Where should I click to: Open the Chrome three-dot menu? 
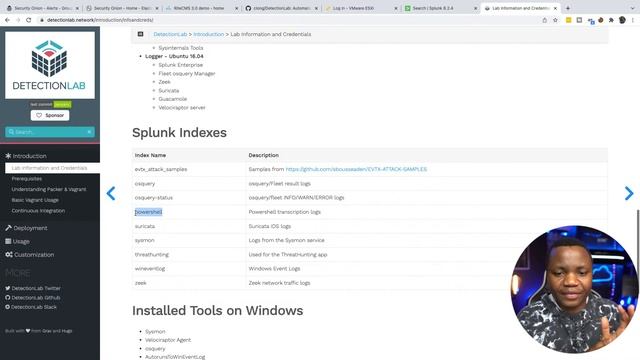click(633, 20)
